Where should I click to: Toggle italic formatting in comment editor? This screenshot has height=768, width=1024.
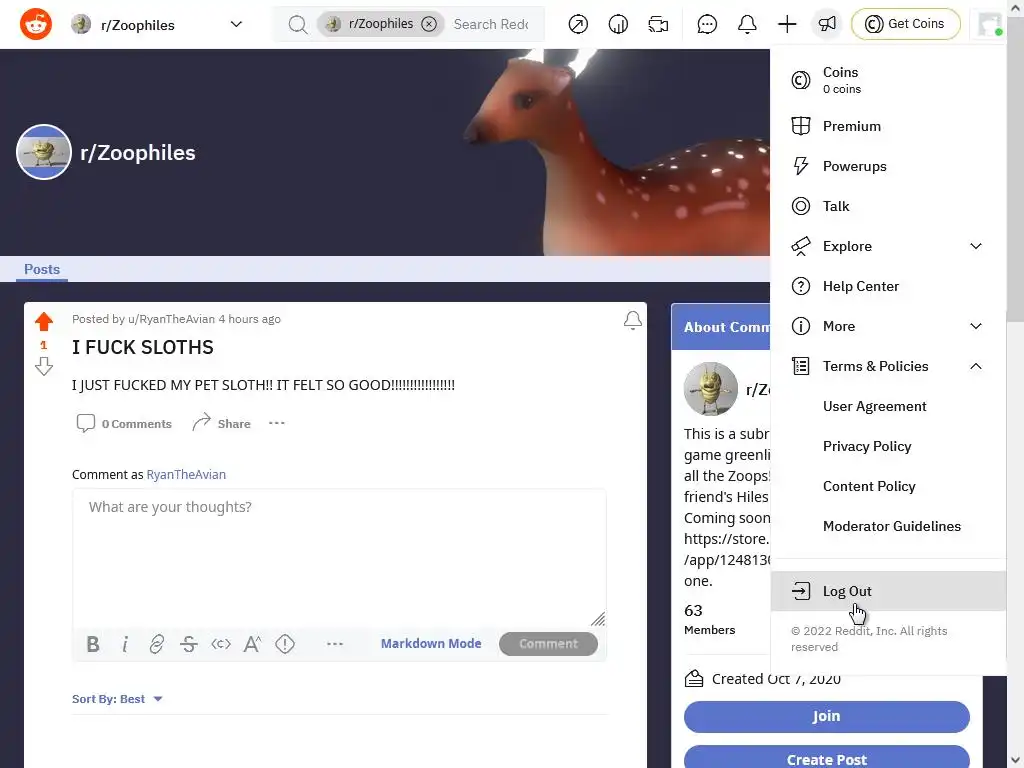tap(125, 644)
